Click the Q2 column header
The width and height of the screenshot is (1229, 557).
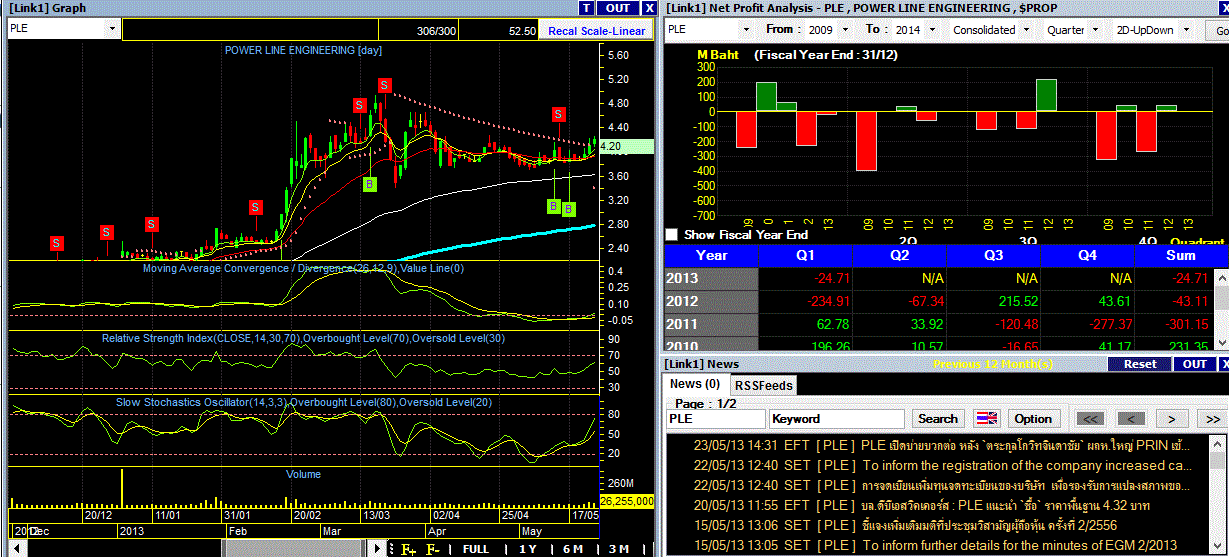(898, 255)
